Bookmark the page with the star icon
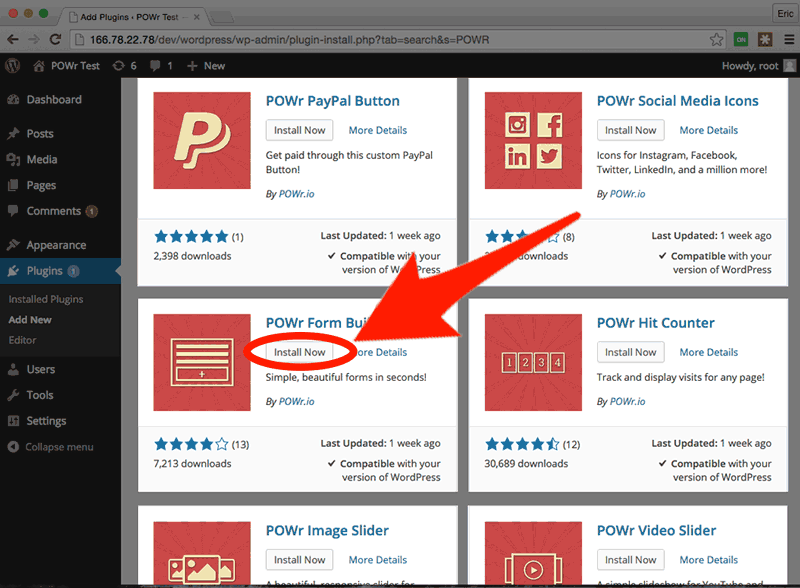The width and height of the screenshot is (800, 588). [x=716, y=39]
